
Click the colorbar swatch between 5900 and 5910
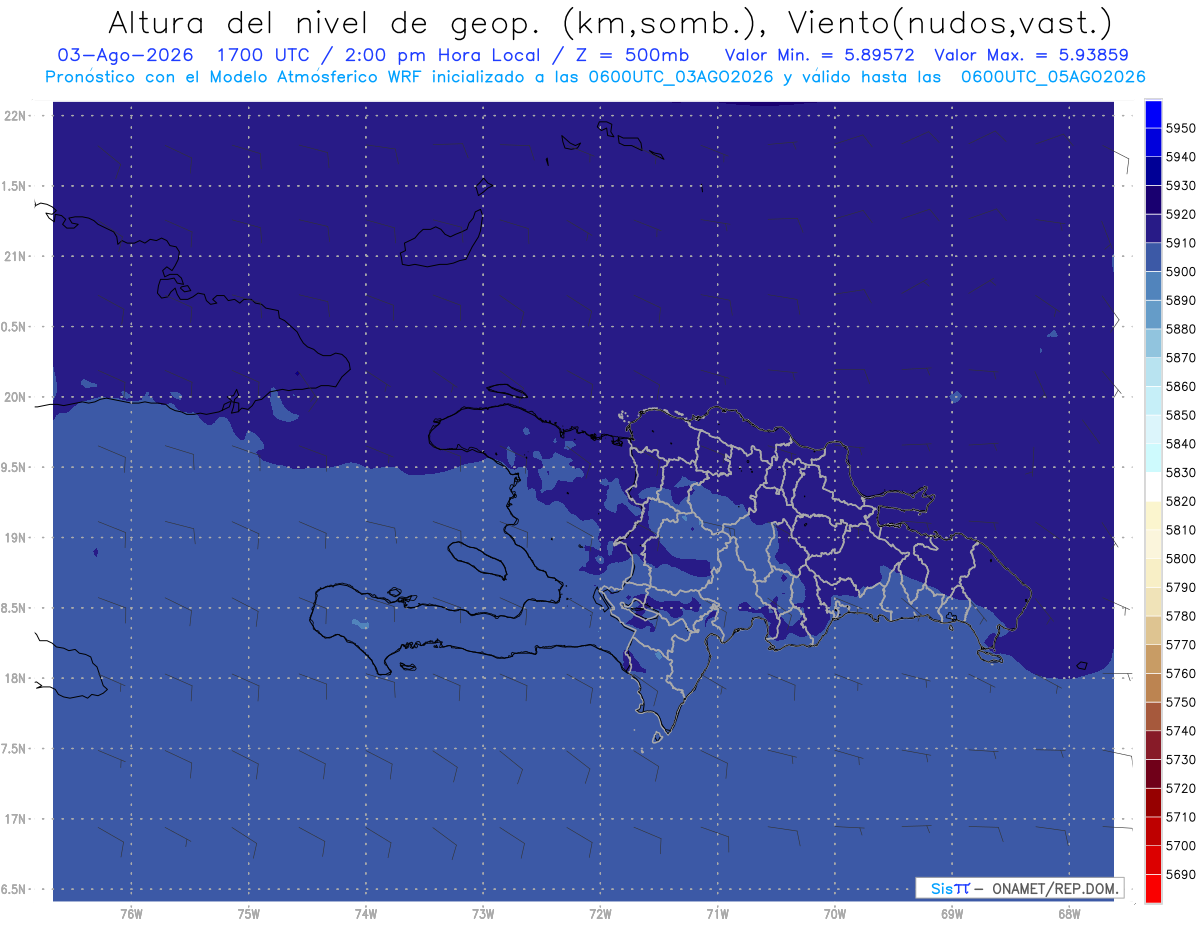pos(1153,257)
